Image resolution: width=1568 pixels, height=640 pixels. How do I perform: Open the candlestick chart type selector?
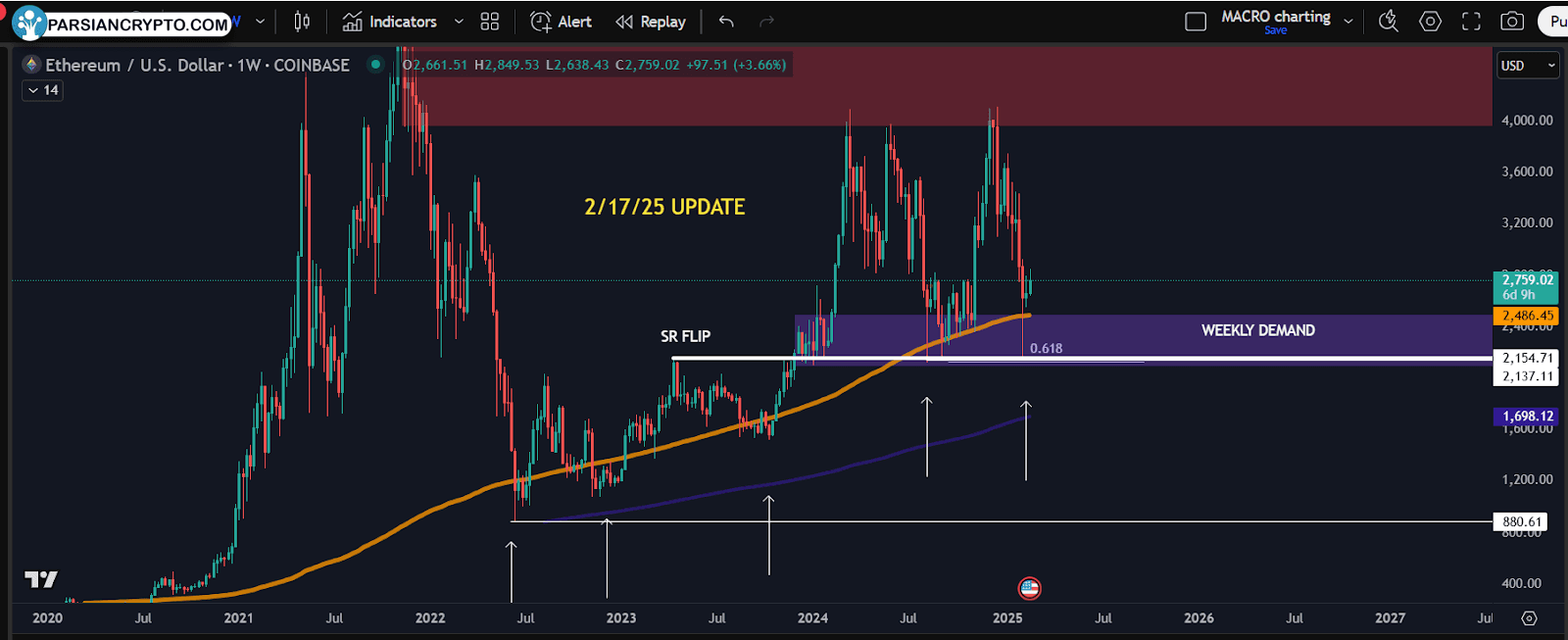coord(302,22)
